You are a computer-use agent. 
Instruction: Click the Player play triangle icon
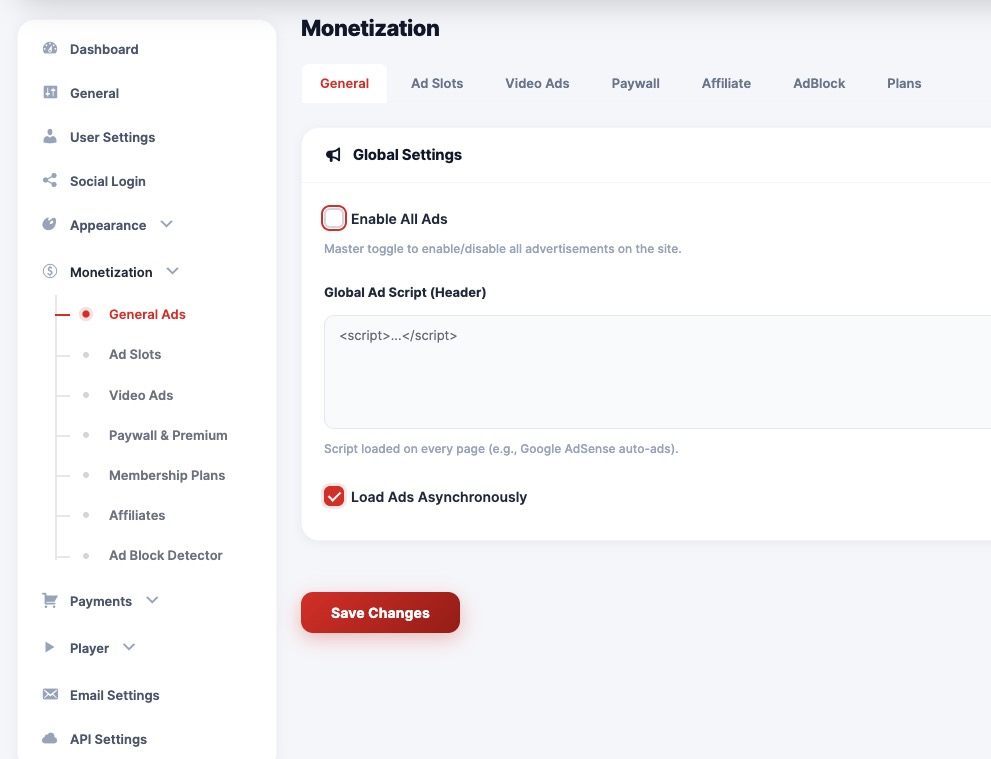[x=50, y=648]
